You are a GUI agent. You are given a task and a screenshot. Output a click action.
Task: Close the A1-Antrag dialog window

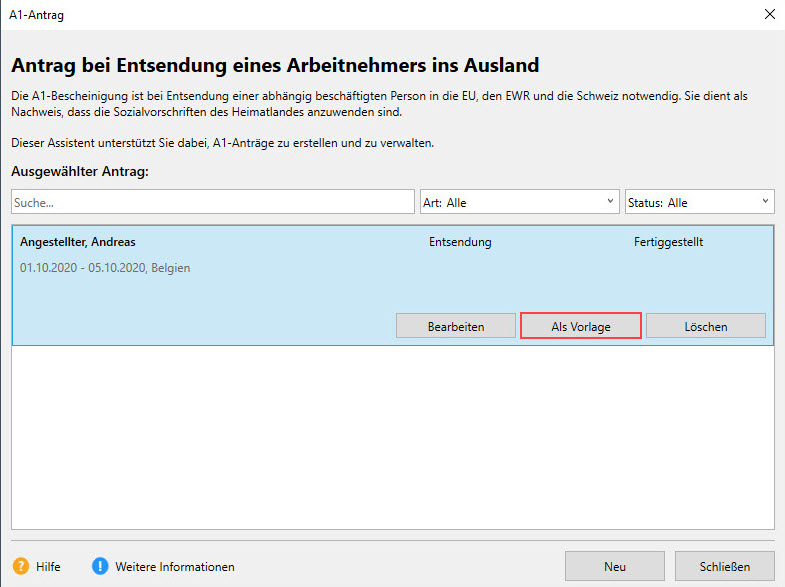pyautogui.click(x=768, y=14)
